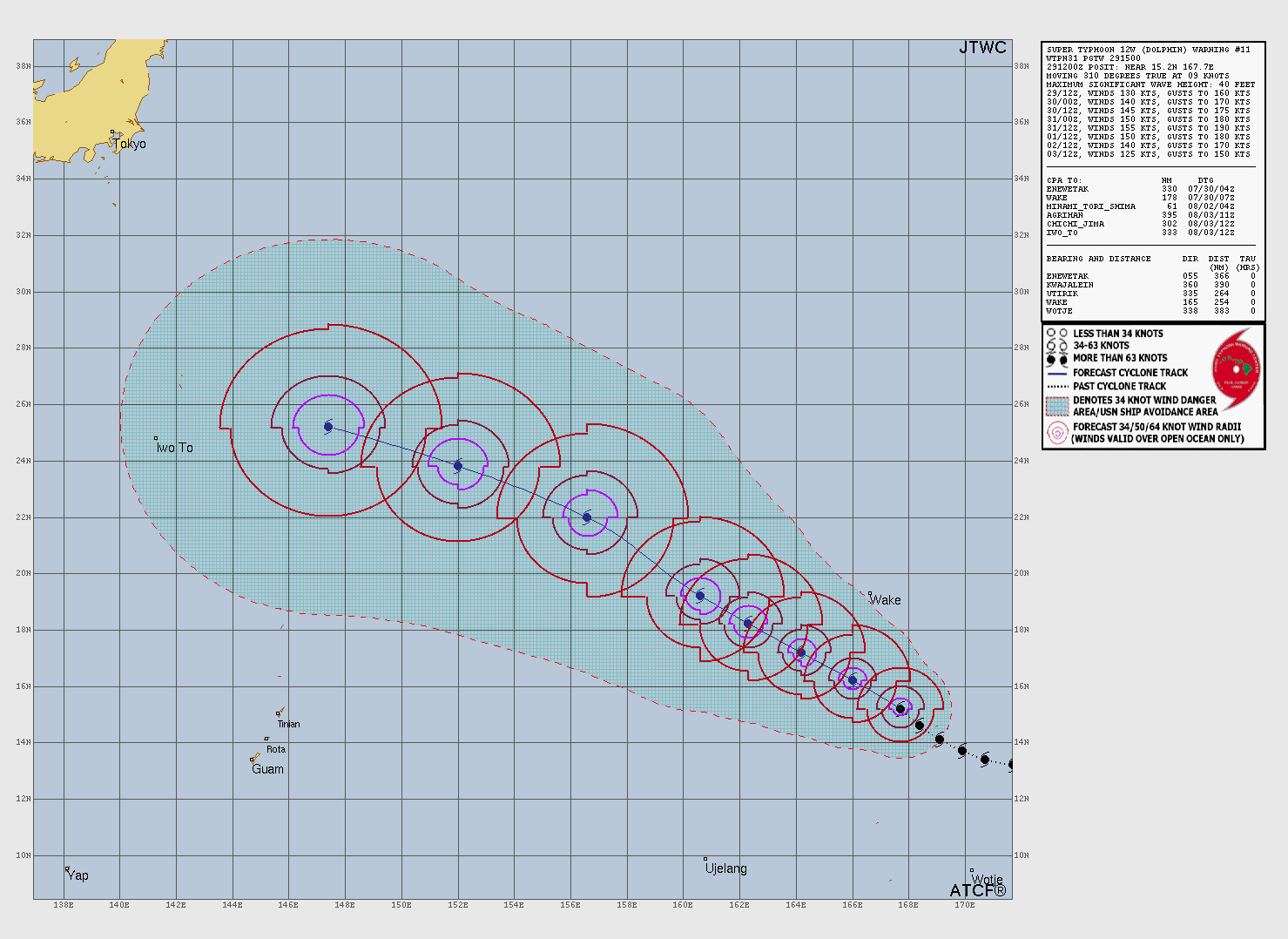Click the Iwo To label
This screenshot has width=1288, height=939.
tap(175, 448)
